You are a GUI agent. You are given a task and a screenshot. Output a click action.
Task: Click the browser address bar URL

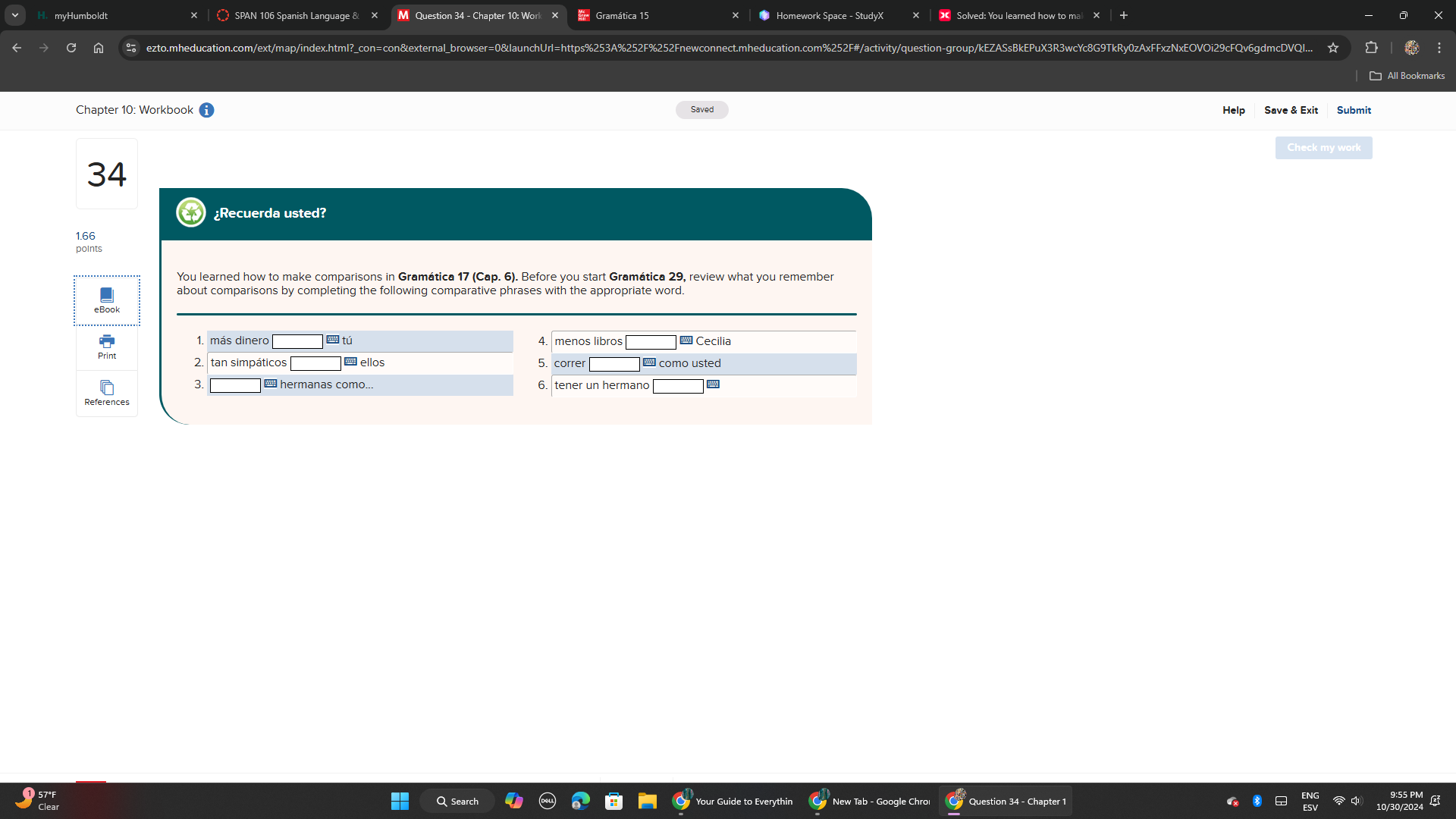[730, 48]
